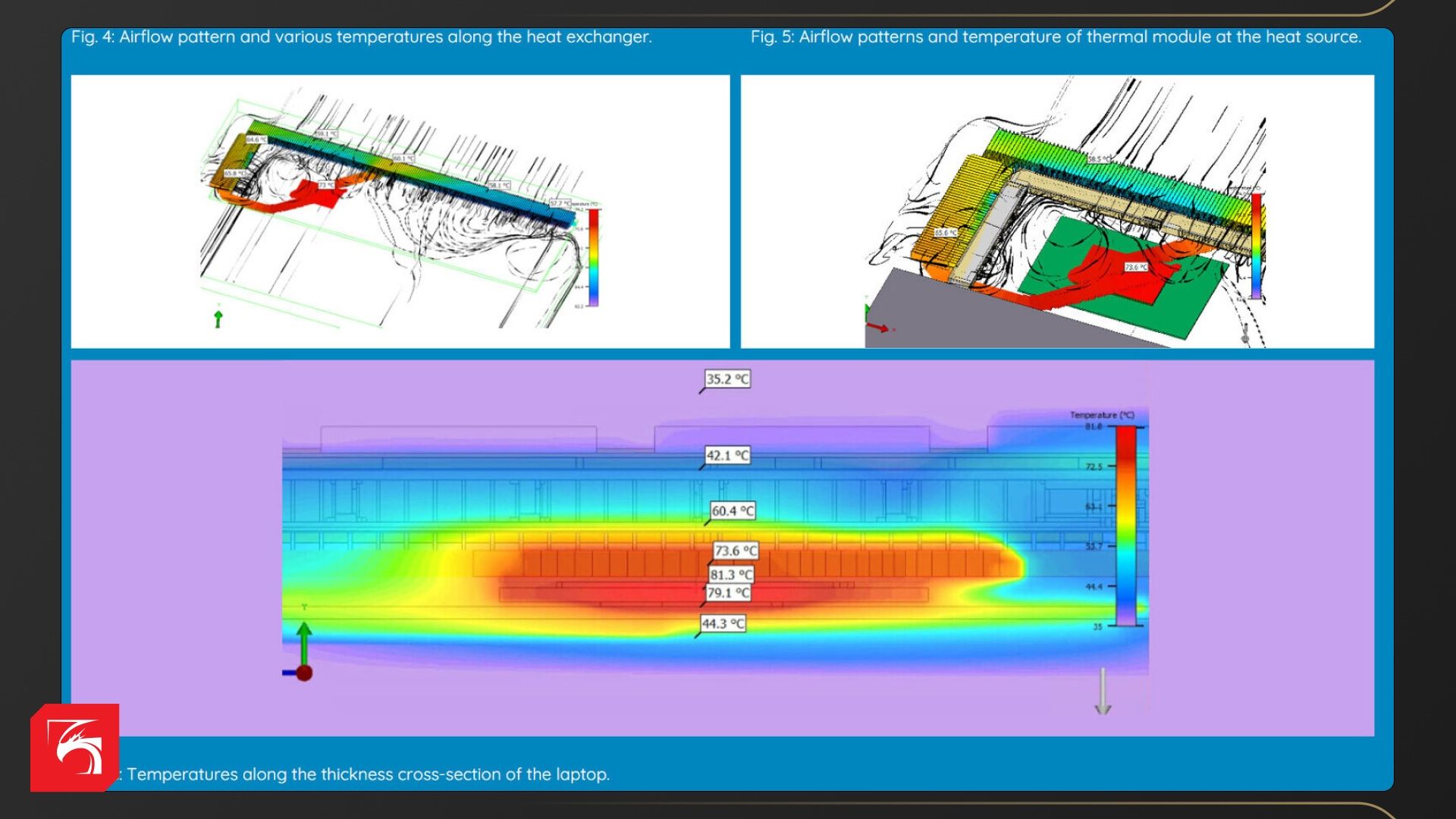Select the 42.1 °C temperature label

tap(727, 456)
